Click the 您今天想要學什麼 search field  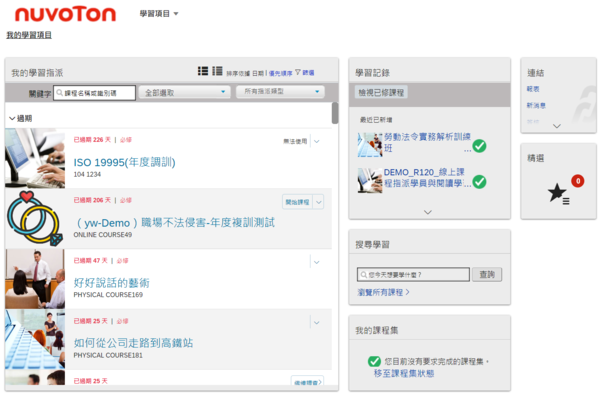pos(413,274)
